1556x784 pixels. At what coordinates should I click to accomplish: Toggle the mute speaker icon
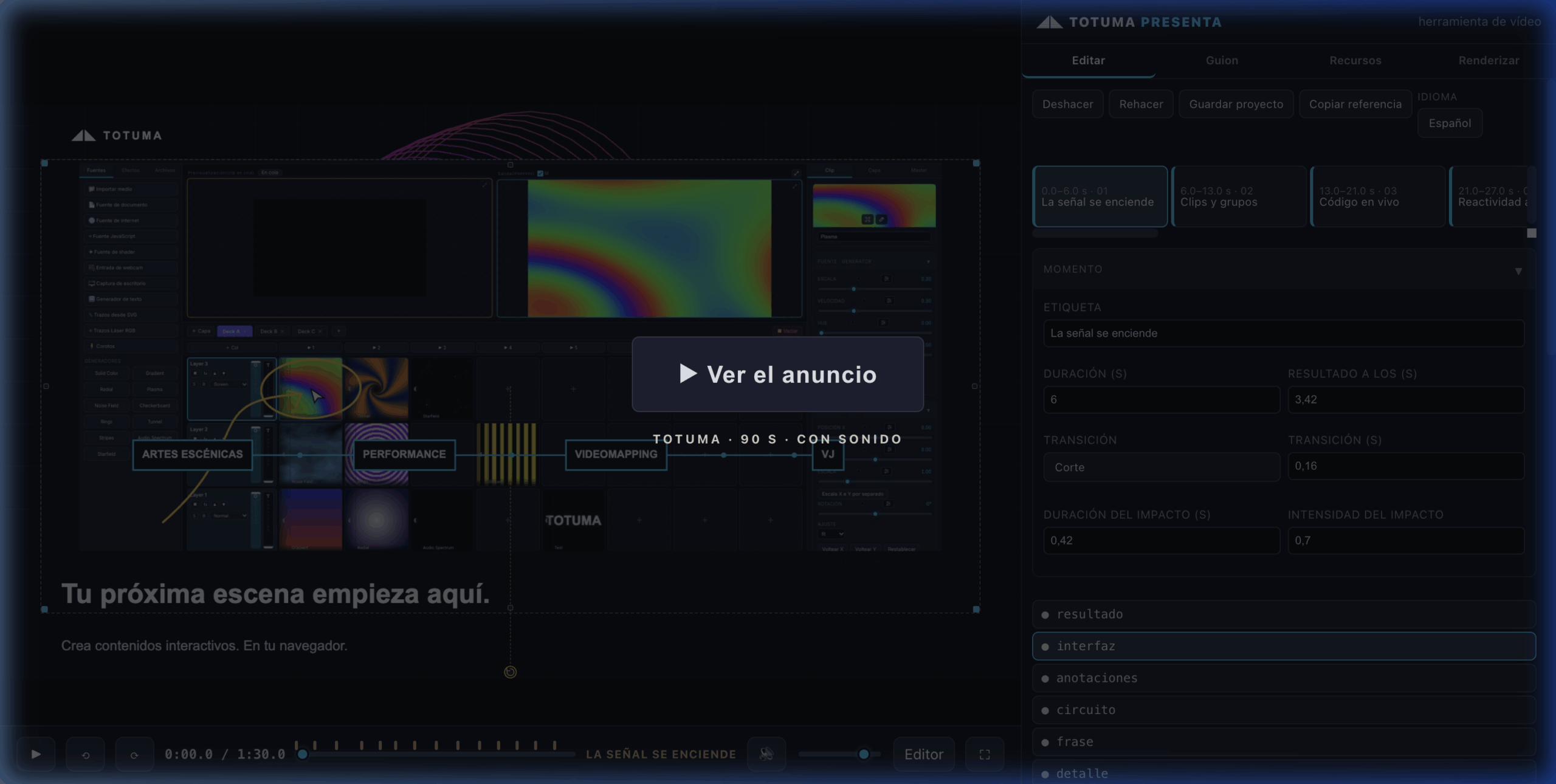766,754
